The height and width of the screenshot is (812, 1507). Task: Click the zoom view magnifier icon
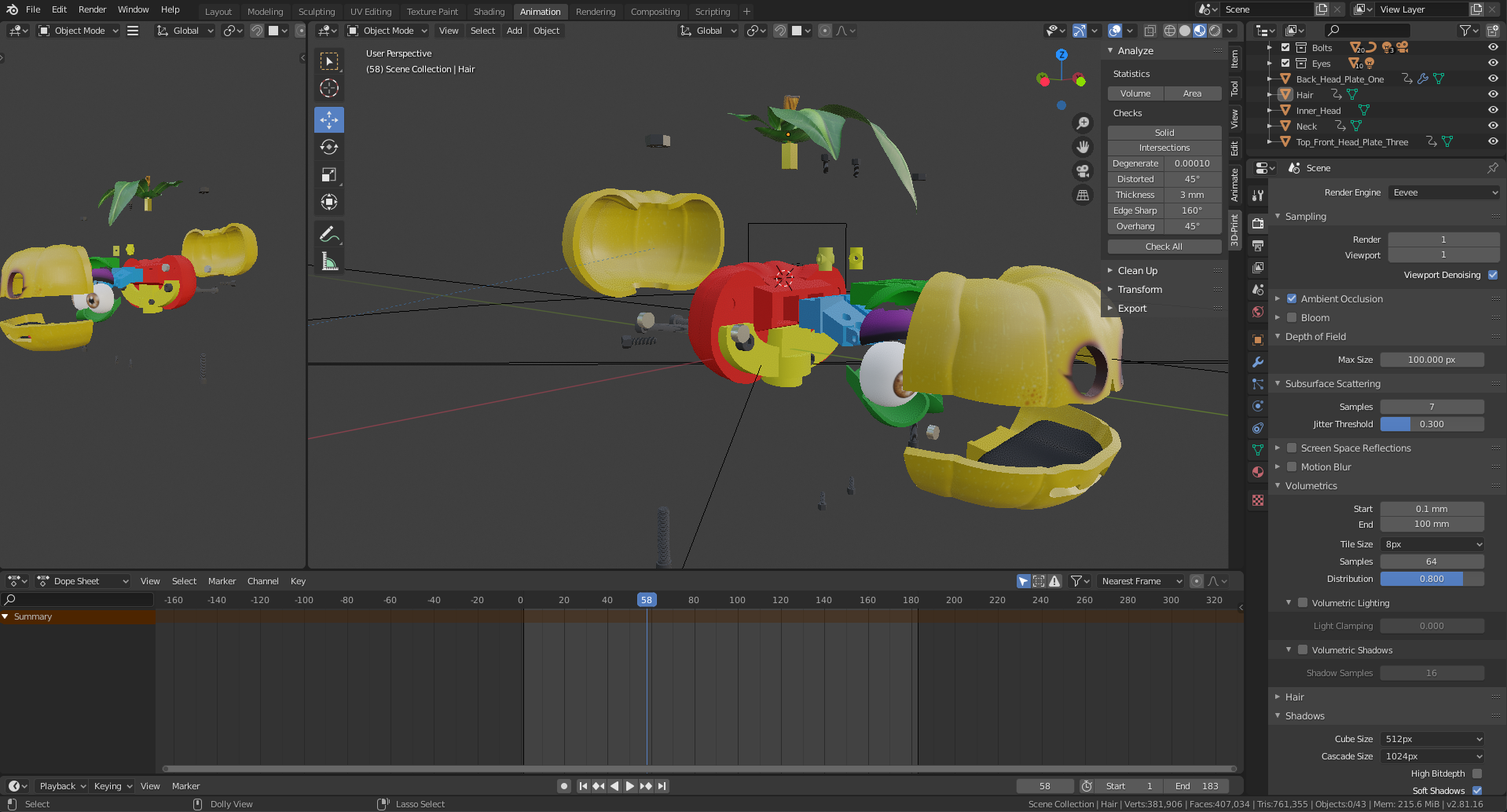point(1083,123)
